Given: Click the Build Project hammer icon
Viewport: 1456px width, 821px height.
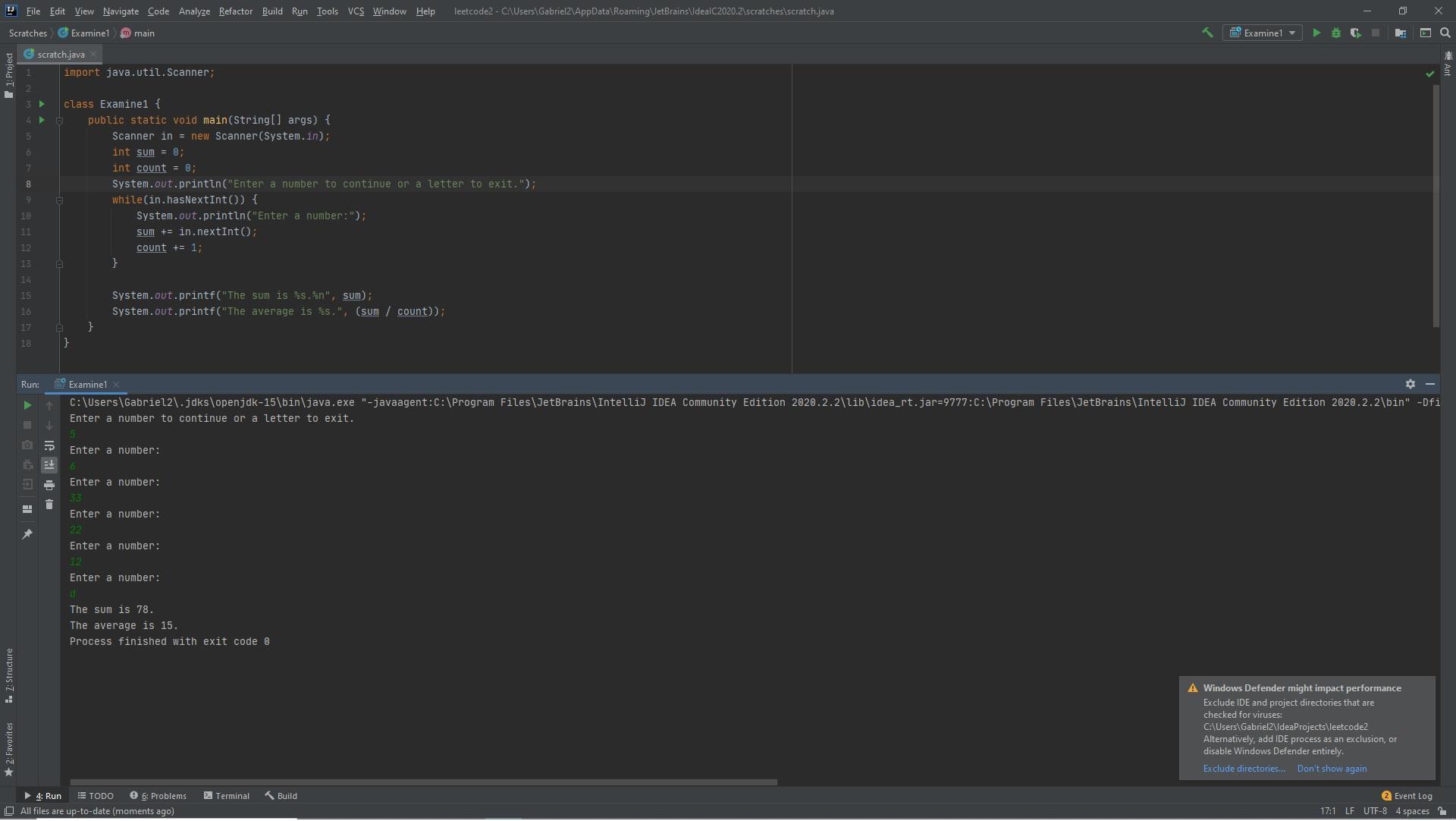Looking at the screenshot, I should point(1207,33).
